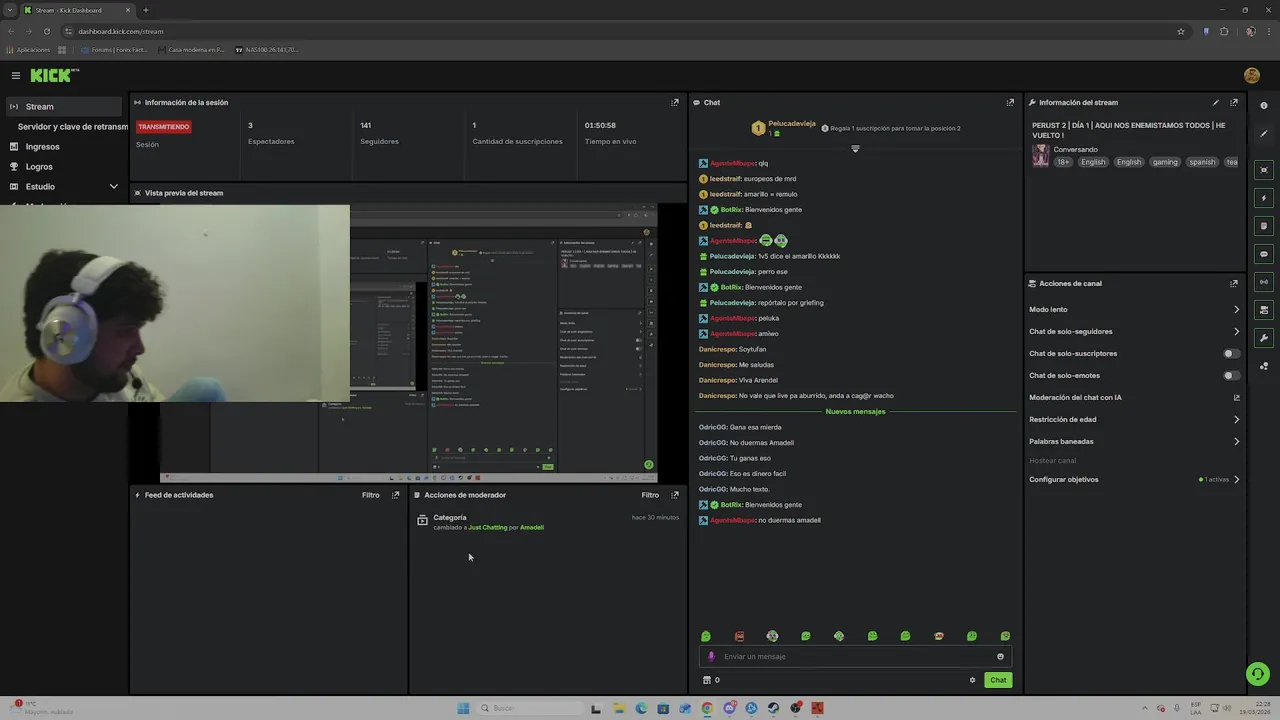Open the user profile avatar menu
The height and width of the screenshot is (720, 1280).
1251,76
